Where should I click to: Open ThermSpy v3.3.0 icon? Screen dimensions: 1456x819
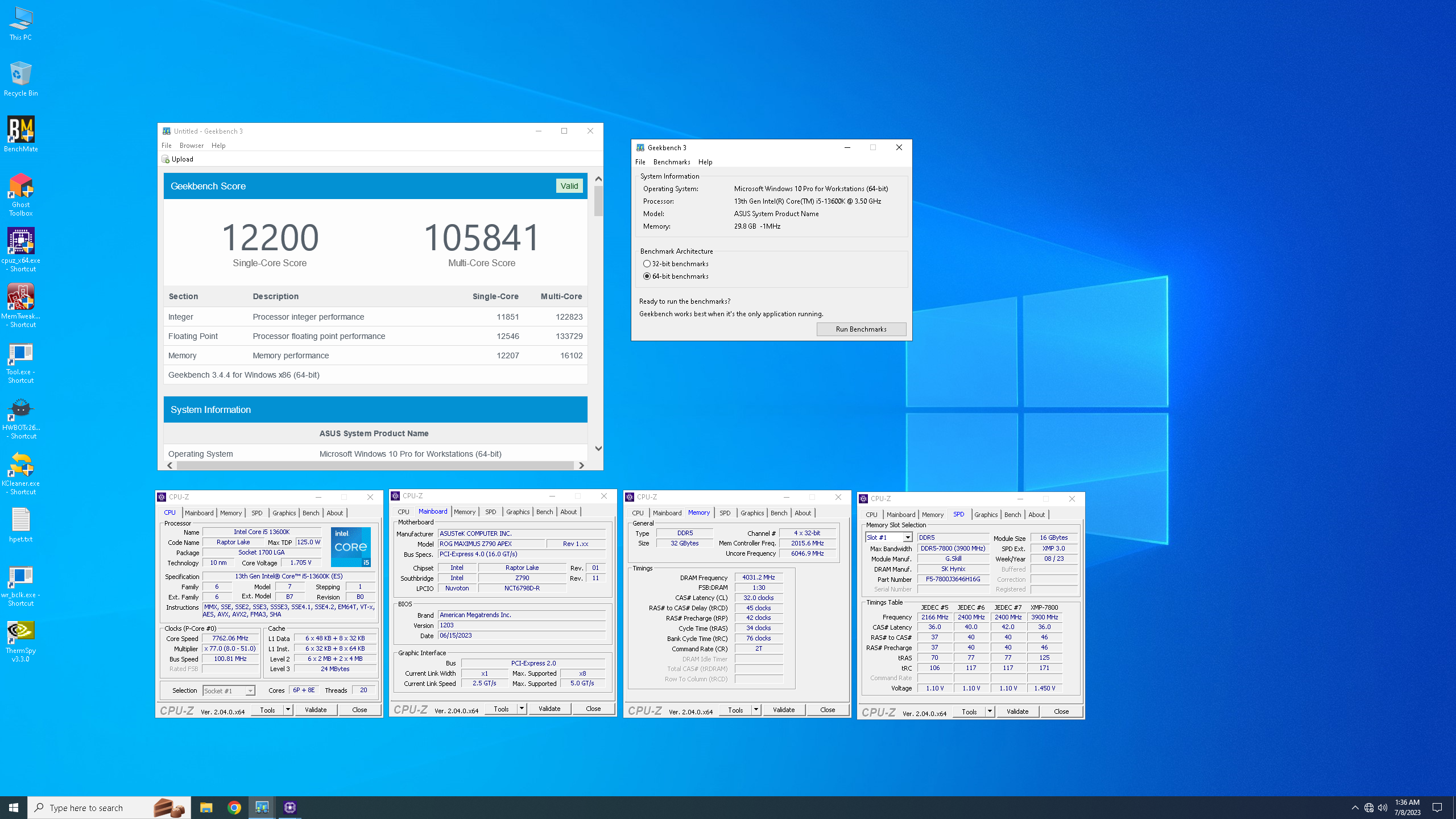coord(20,642)
